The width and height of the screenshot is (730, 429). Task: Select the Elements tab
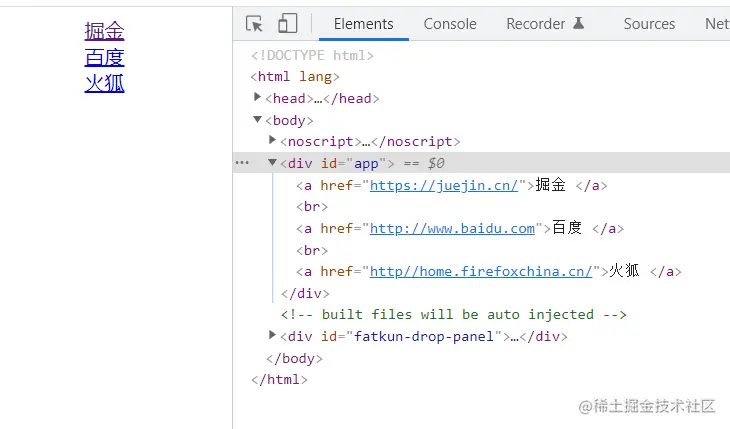pyautogui.click(x=364, y=24)
